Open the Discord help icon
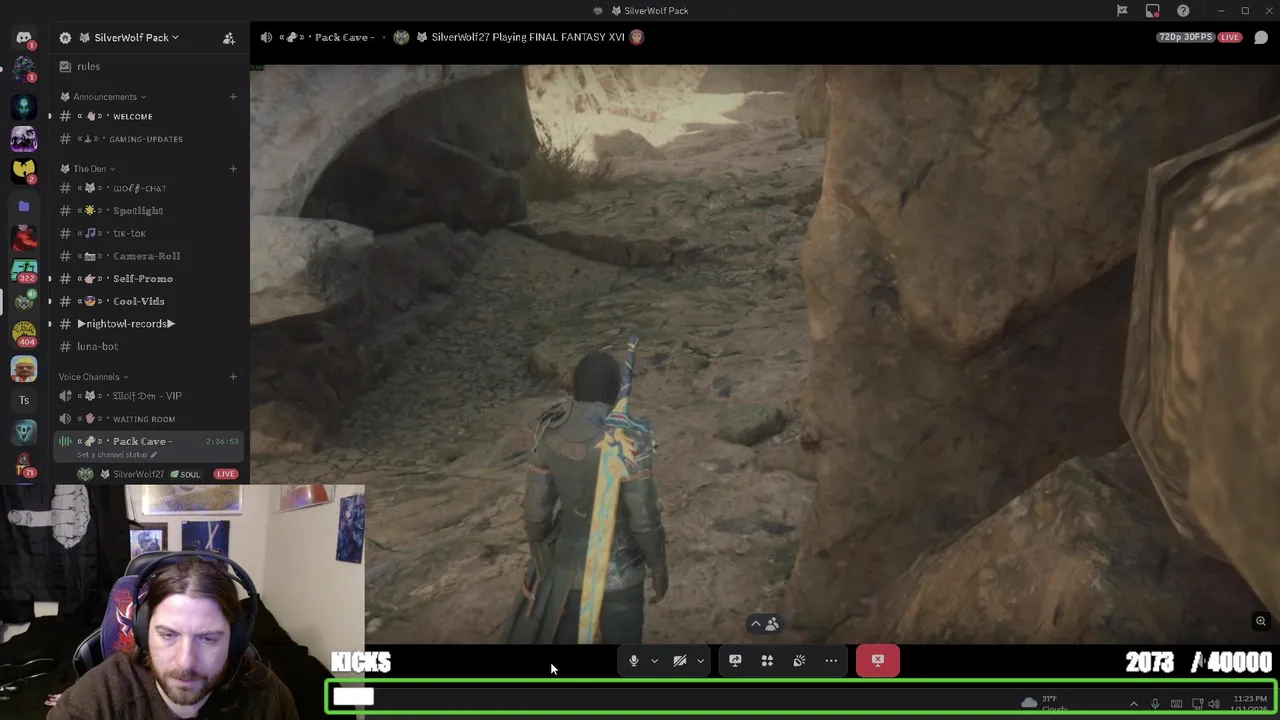Screen dimensions: 1280x720 coord(1183,11)
